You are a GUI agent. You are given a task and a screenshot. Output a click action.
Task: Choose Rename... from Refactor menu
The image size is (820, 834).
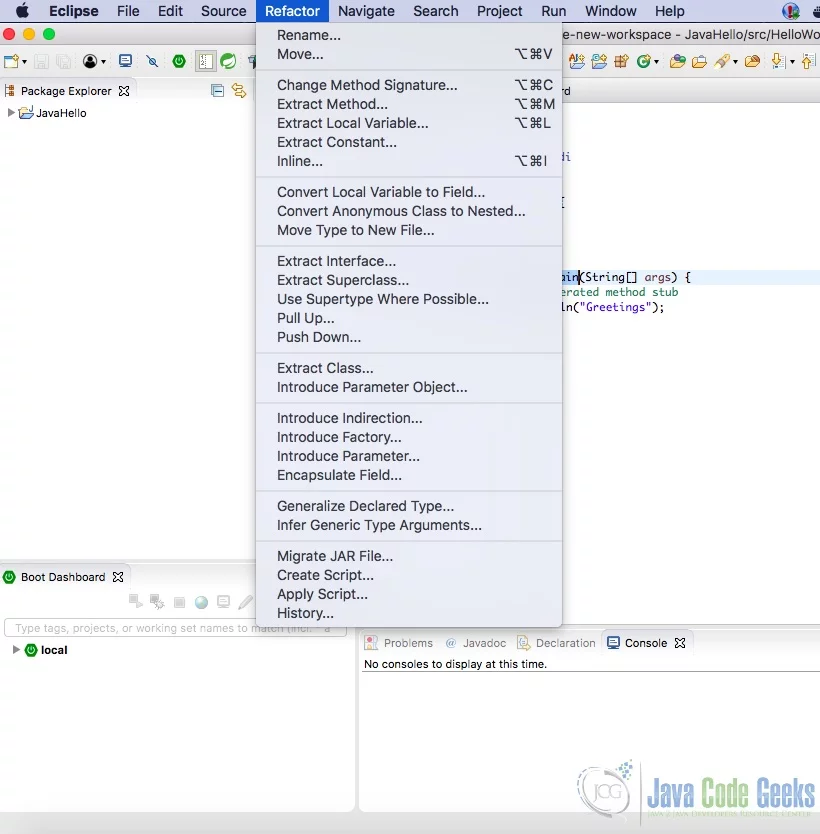coord(409,35)
